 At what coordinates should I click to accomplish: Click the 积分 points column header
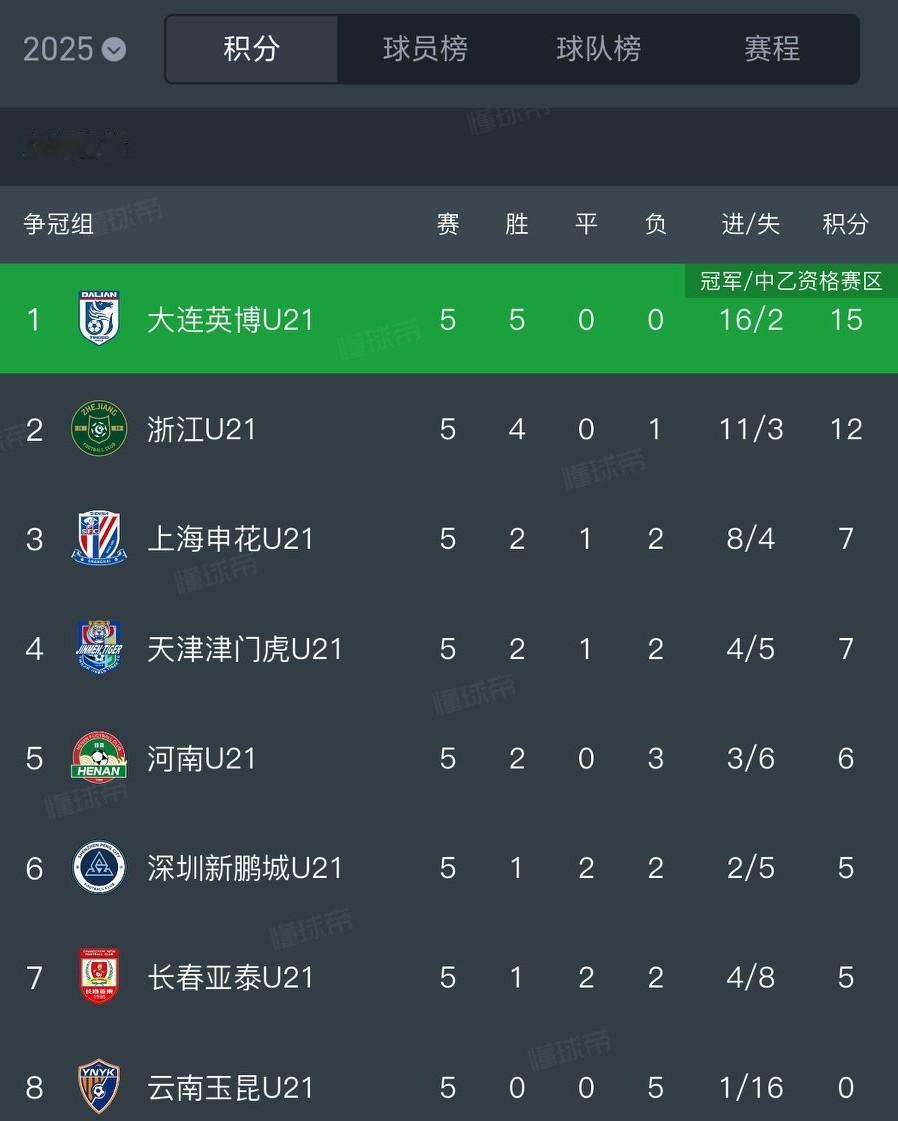point(845,224)
